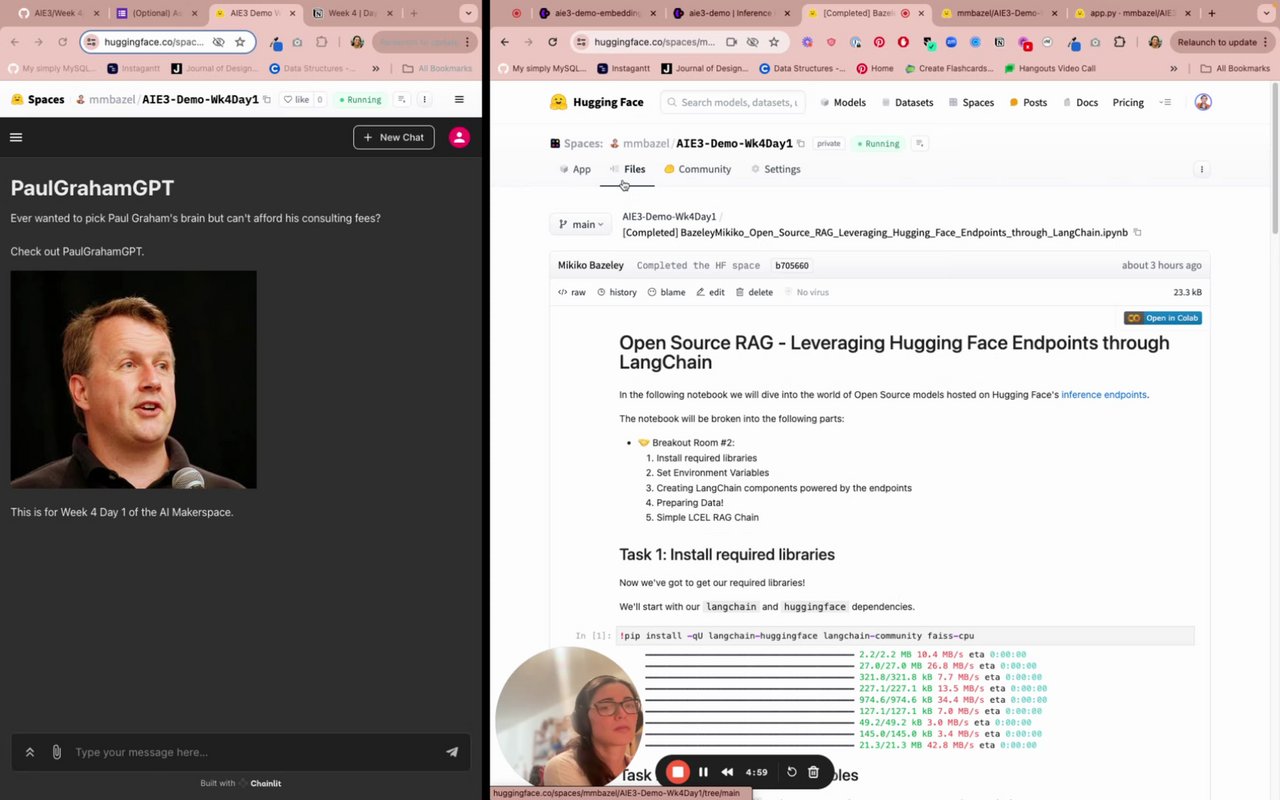The image size is (1280, 800).
Task: Open the Instagantt bookmark in left window
Action: (133, 68)
